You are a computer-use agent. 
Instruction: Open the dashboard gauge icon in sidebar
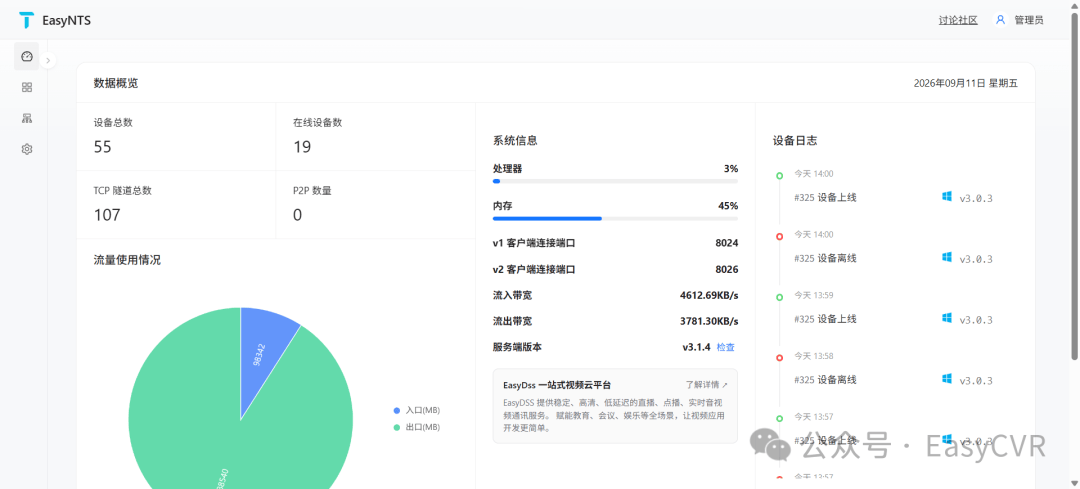(x=27, y=56)
